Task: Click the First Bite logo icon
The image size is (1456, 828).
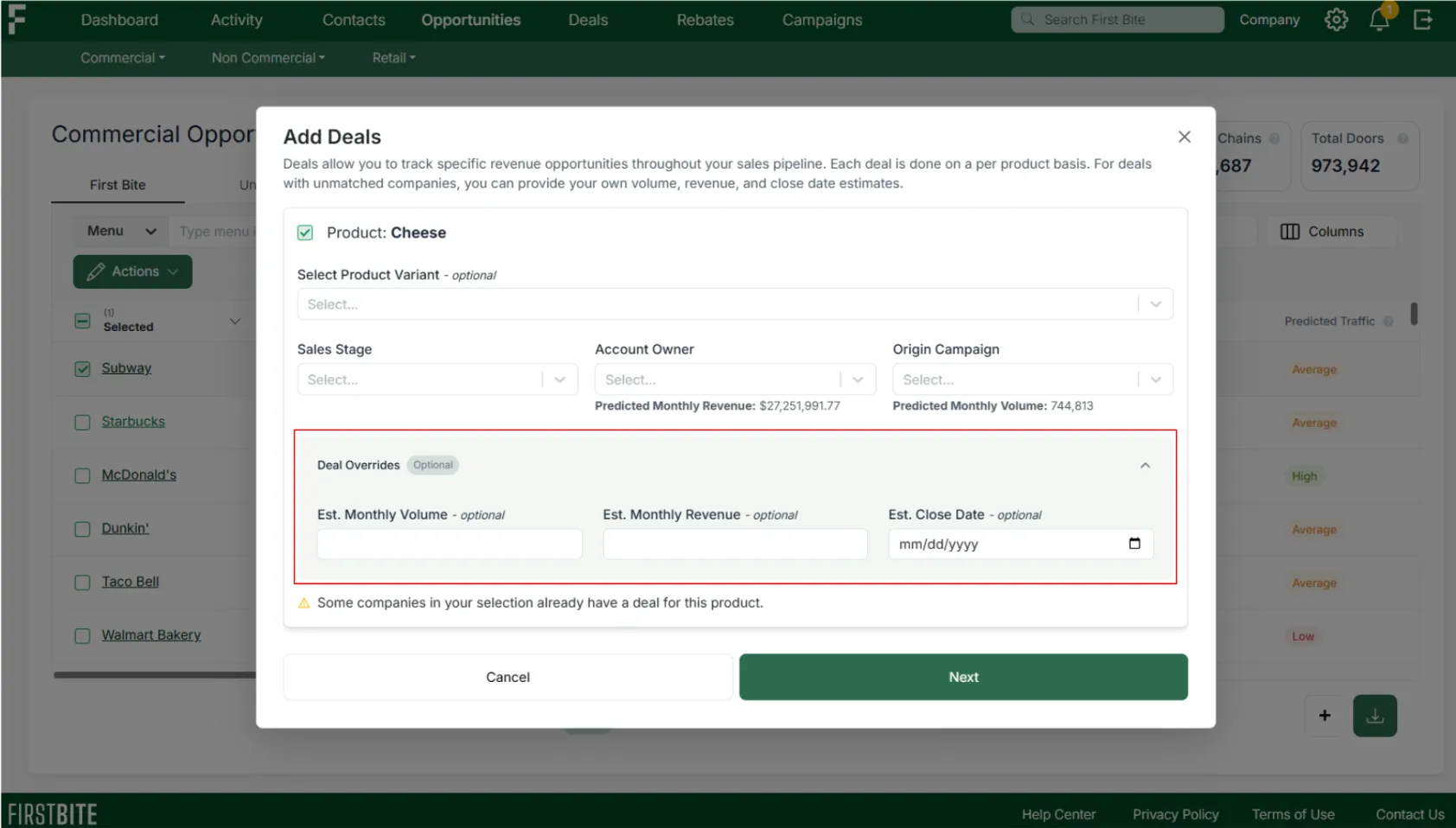Action: (x=16, y=19)
